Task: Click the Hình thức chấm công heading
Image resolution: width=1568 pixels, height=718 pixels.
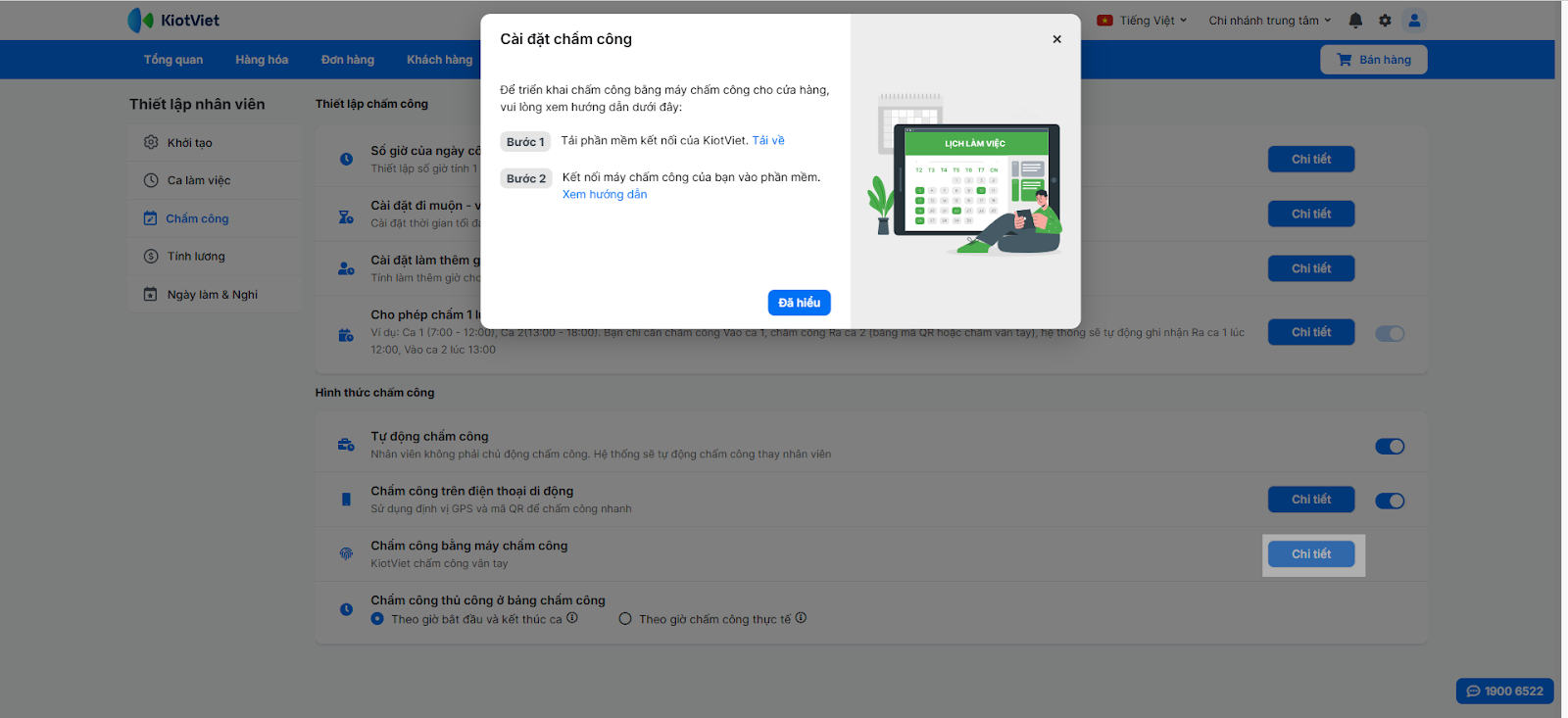Action: pos(374,393)
